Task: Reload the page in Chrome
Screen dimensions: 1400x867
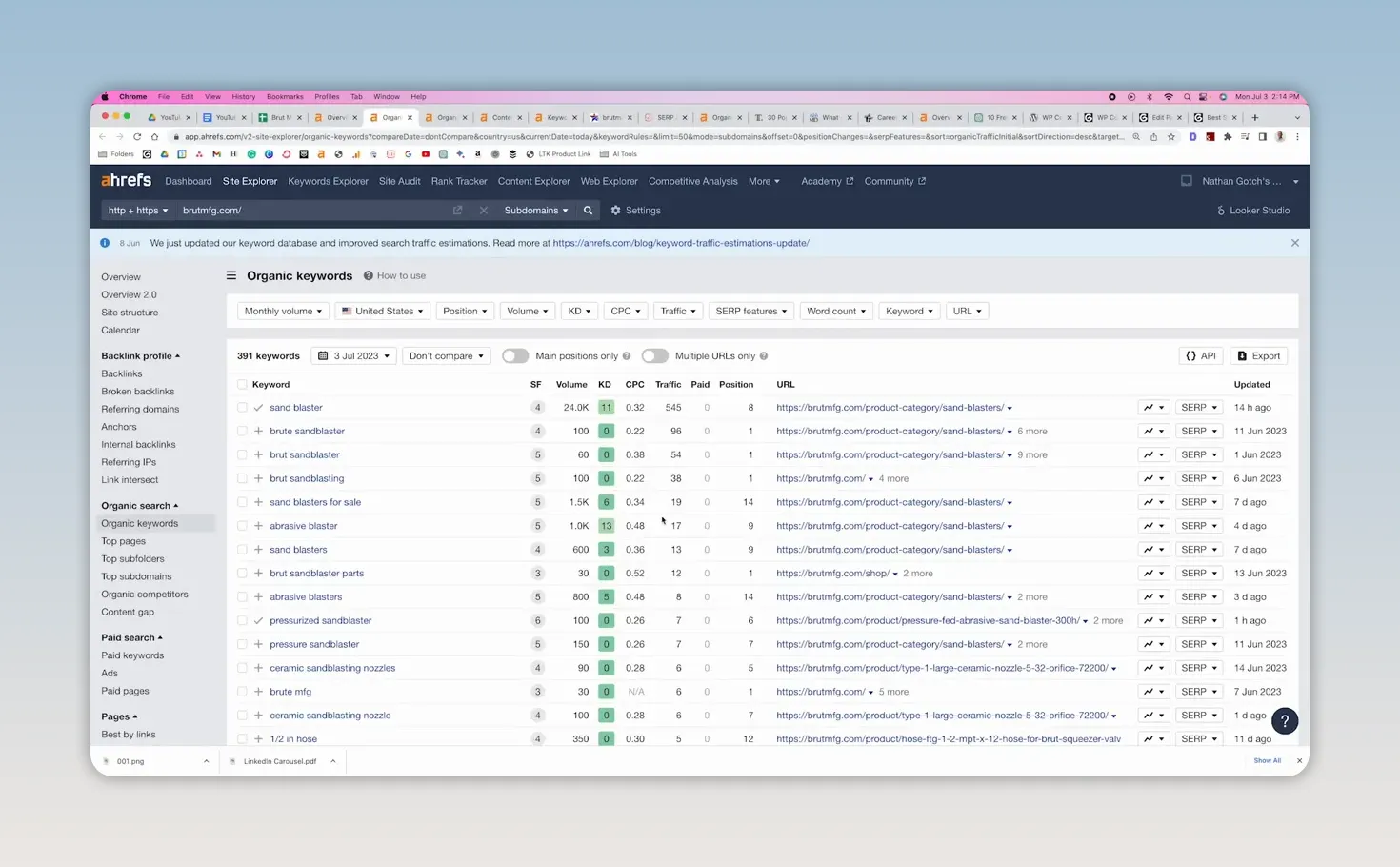Action: pyautogui.click(x=137, y=137)
